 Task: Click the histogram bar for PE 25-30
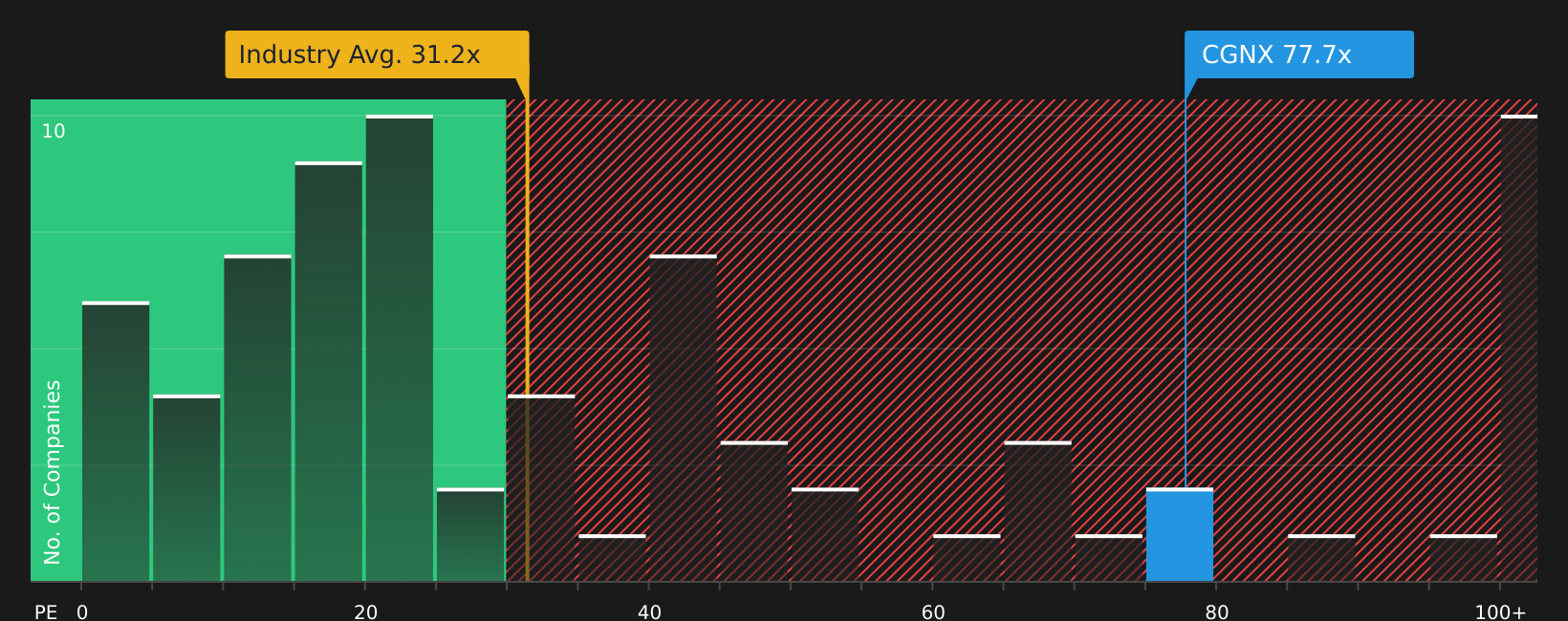click(x=470, y=535)
